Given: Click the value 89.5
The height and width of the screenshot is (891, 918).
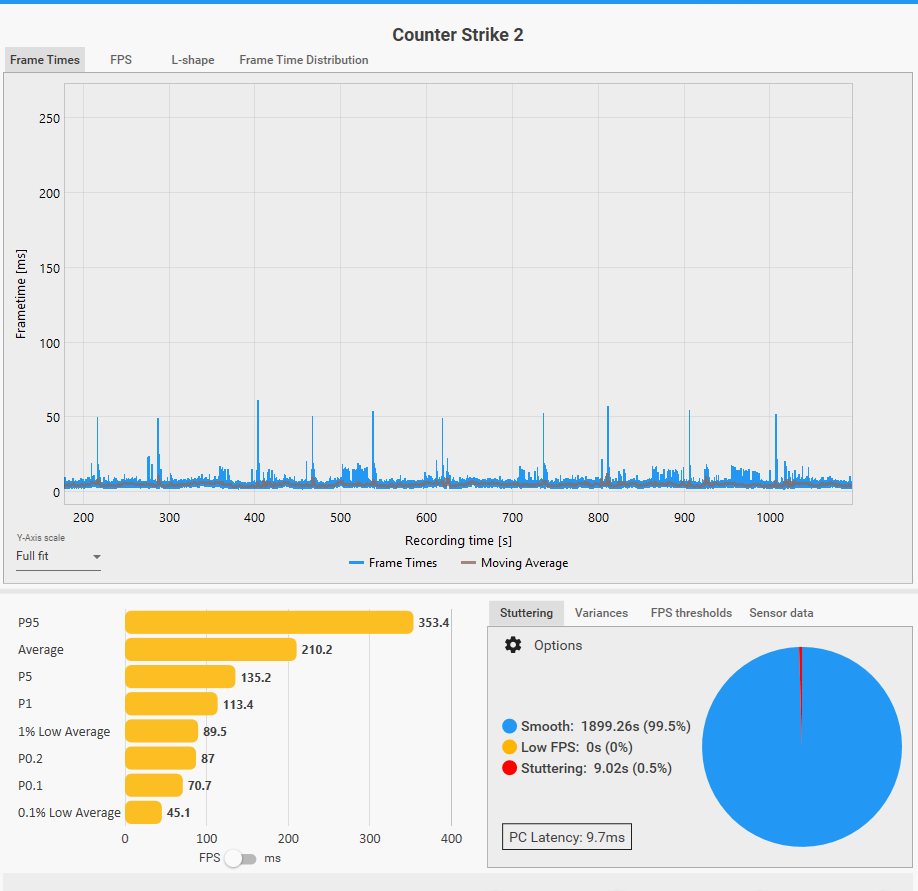Looking at the screenshot, I should click(215, 732).
